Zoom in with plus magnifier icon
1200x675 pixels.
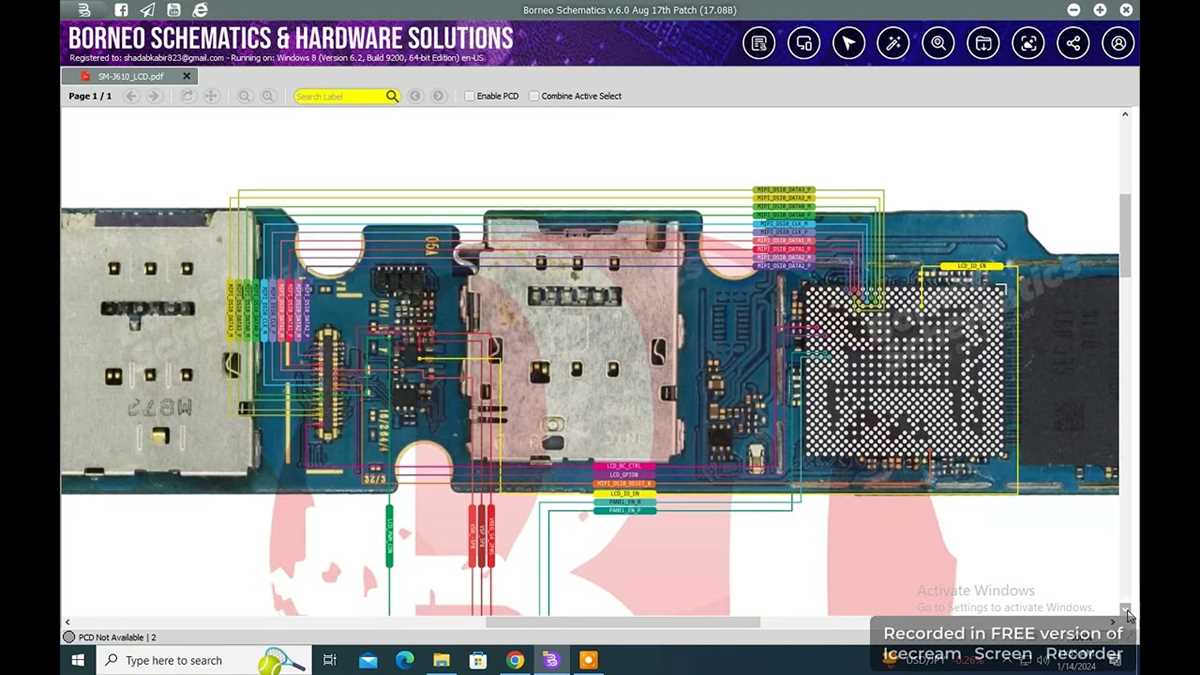click(268, 96)
